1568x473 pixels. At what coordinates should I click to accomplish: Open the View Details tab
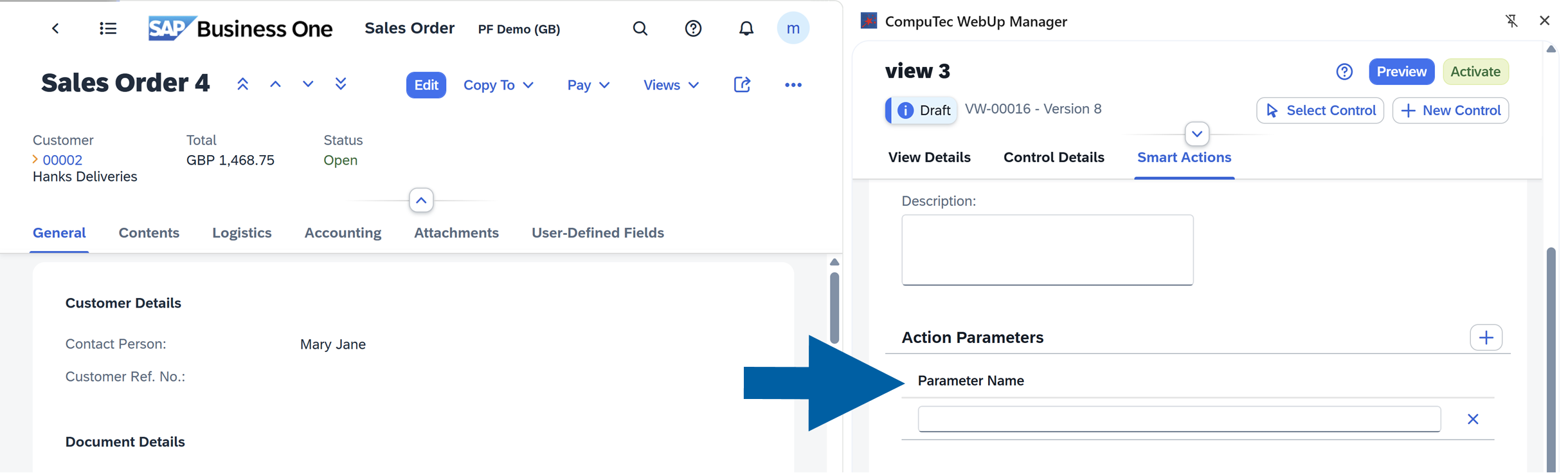[929, 158]
